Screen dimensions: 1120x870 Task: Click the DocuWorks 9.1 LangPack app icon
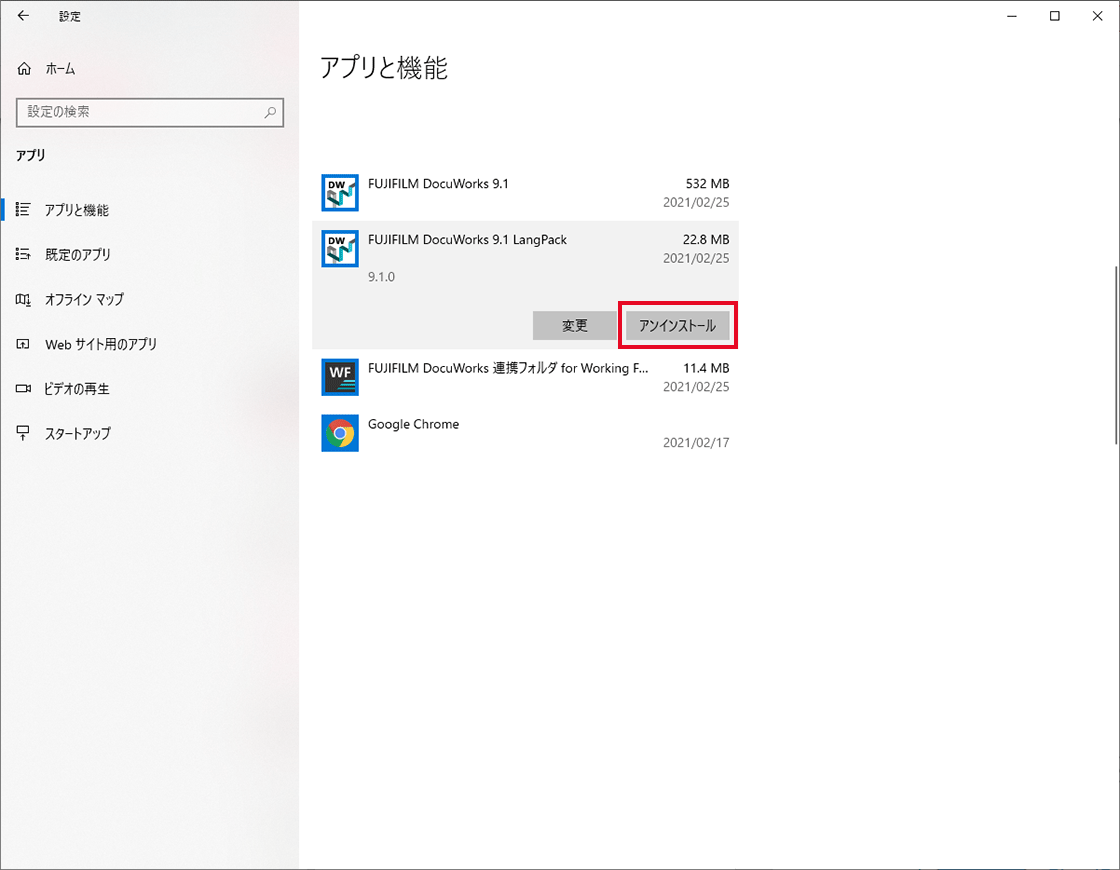(340, 249)
